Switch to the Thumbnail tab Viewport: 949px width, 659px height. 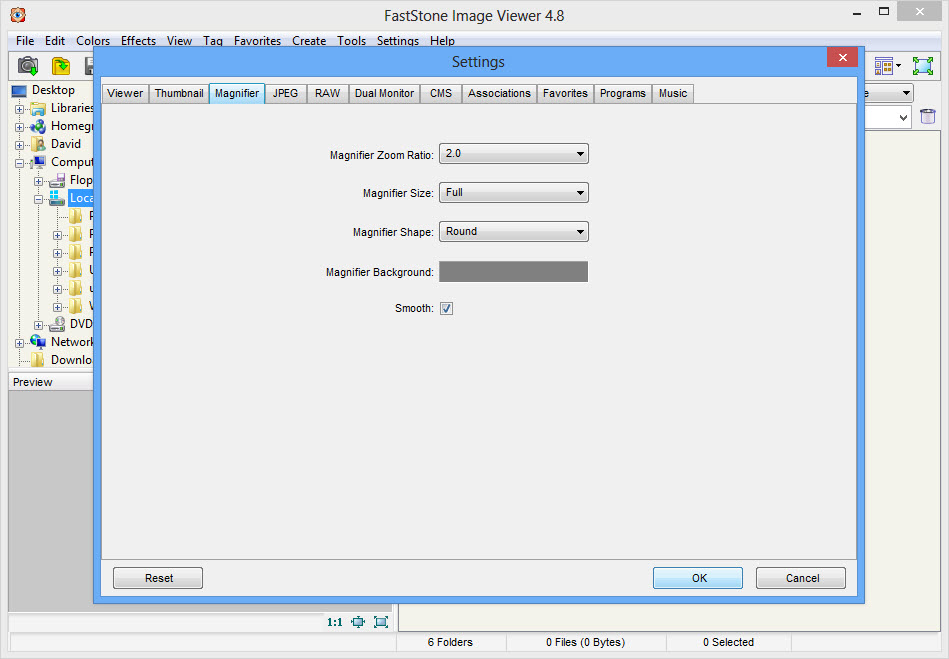[x=179, y=93]
